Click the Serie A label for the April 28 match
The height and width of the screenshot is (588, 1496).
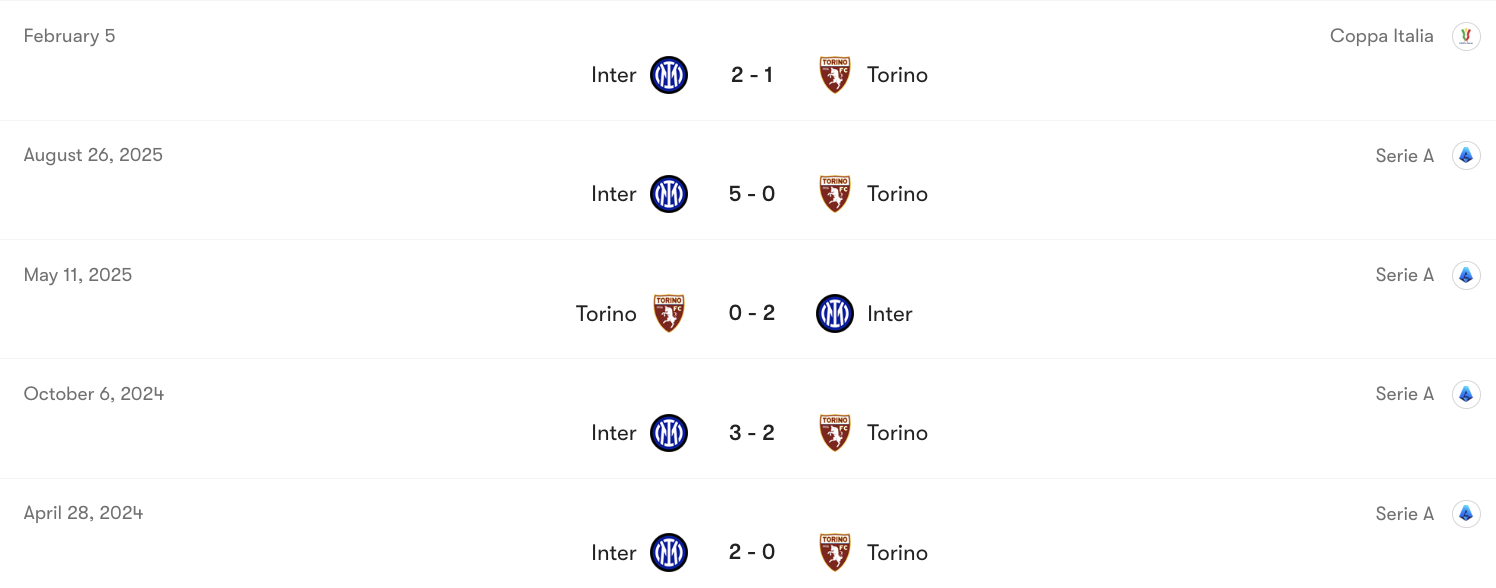point(1404,513)
